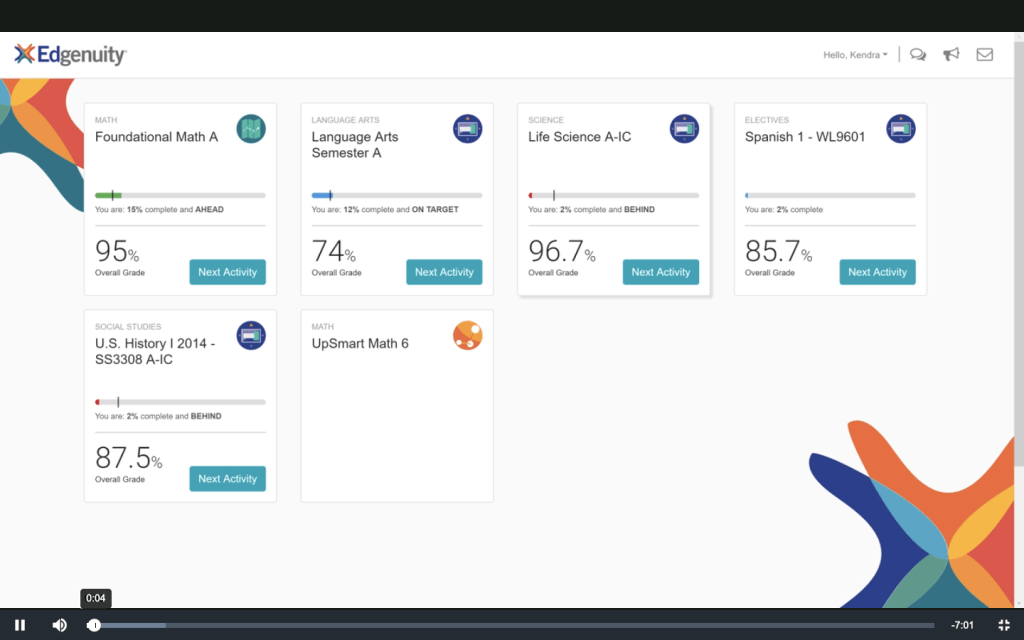
Task: Click the orange UpSmart Math 6 icon
Action: pos(467,335)
